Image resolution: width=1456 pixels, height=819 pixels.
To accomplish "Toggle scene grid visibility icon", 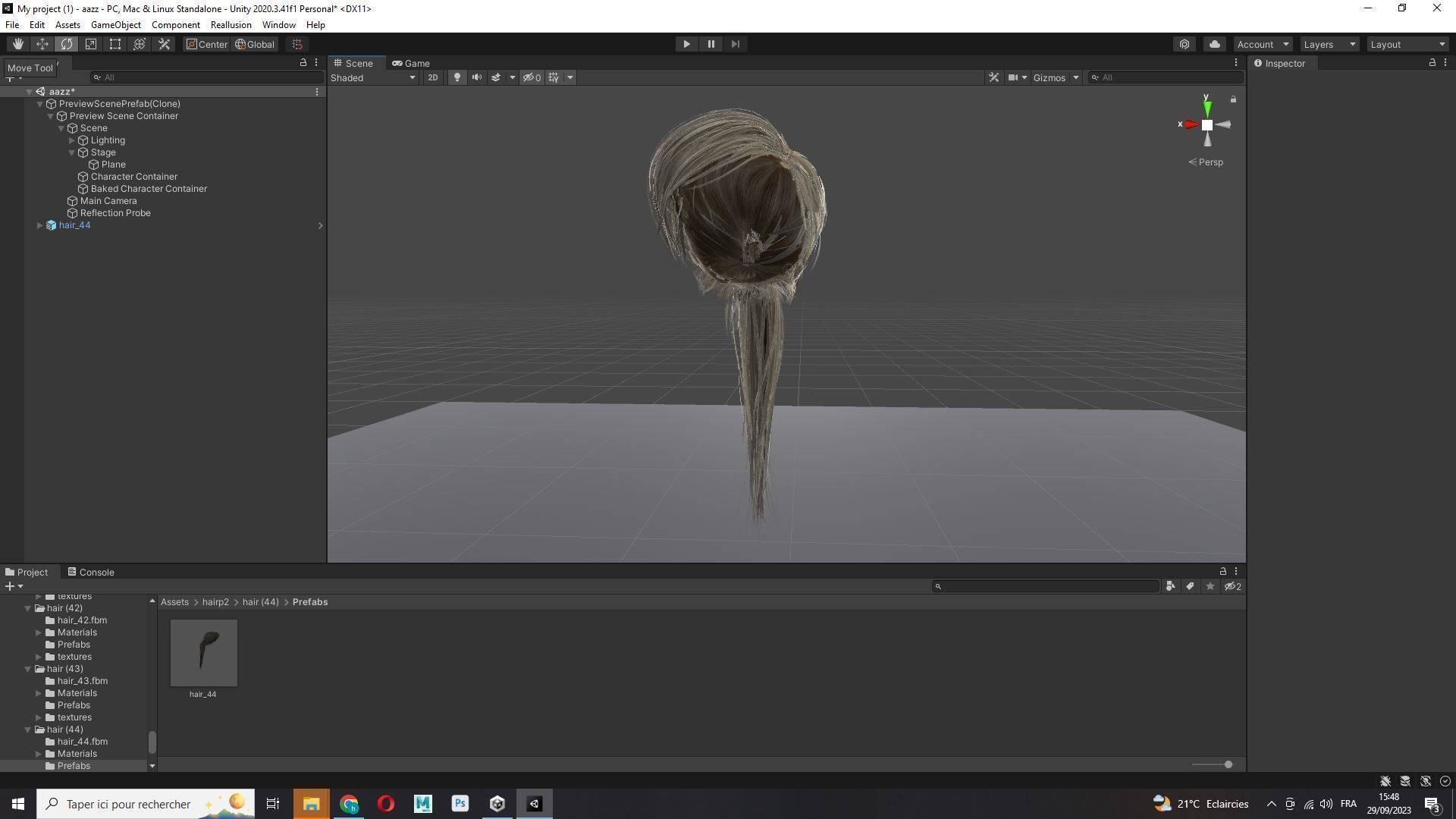I will click(554, 77).
